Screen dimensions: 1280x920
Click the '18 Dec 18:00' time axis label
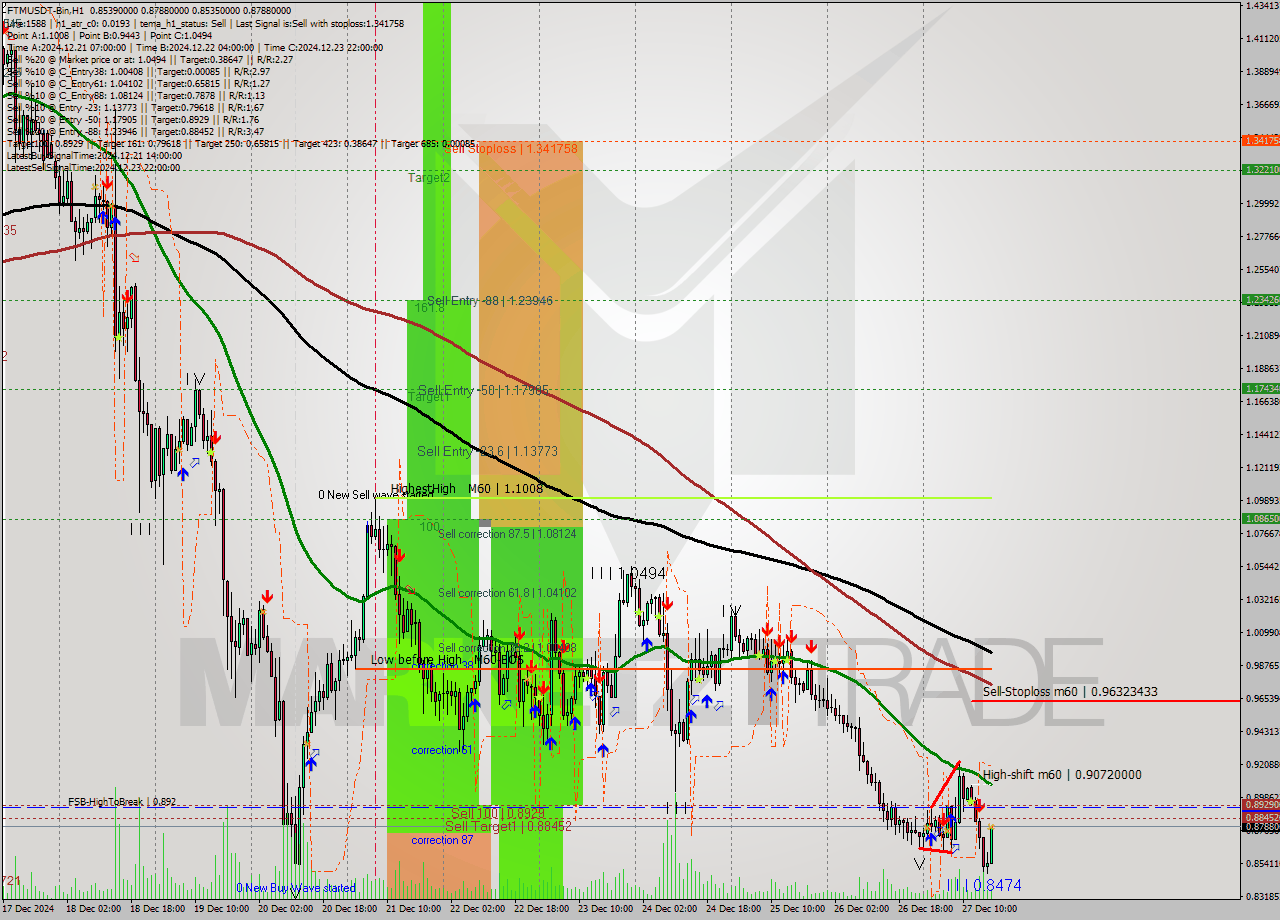tap(157, 909)
